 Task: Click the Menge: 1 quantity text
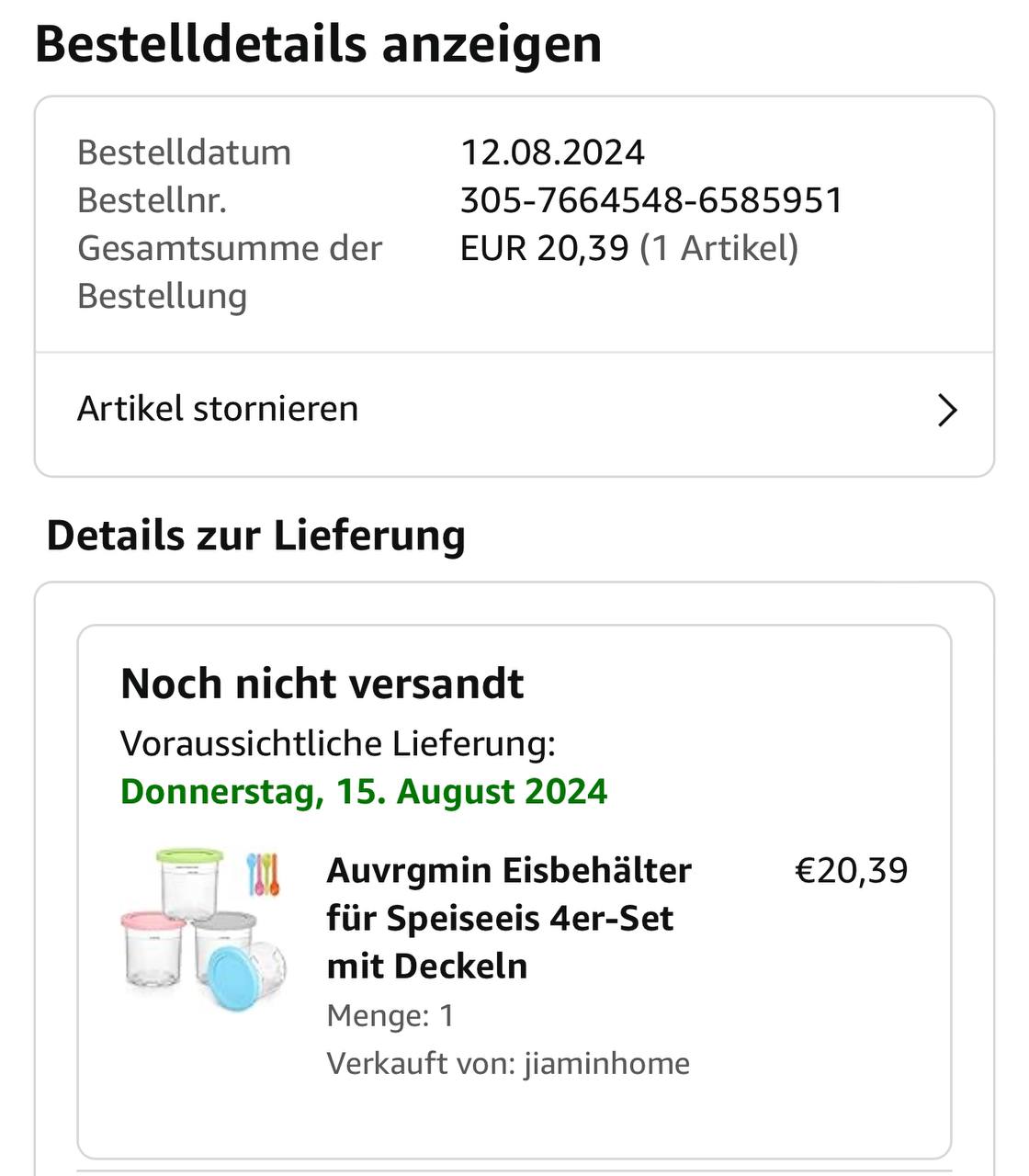[x=390, y=1015]
